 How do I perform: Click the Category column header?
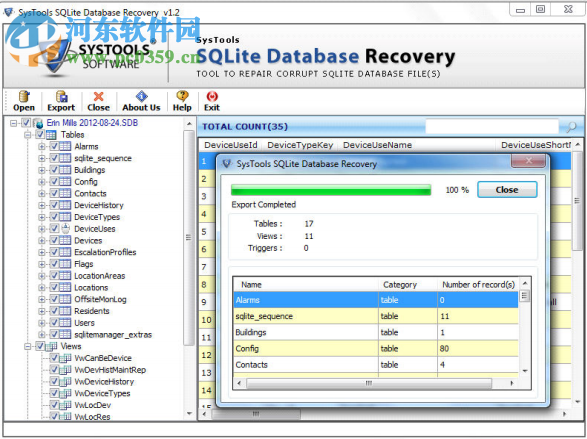point(408,284)
